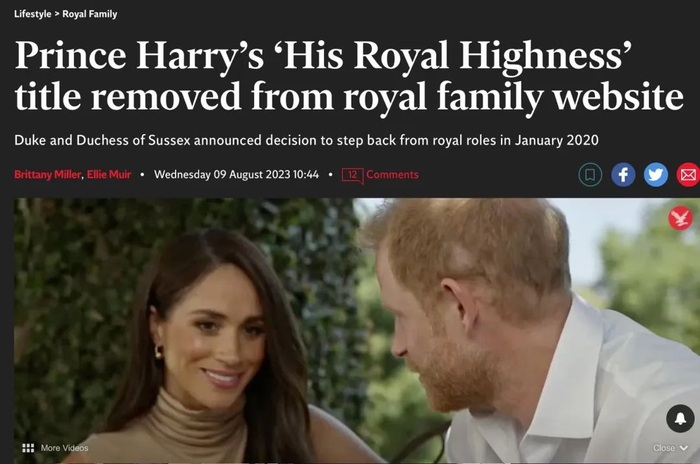Viewport: 700px width, 464px height.
Task: Click the comments speech bubble showing 12
Action: point(353,175)
